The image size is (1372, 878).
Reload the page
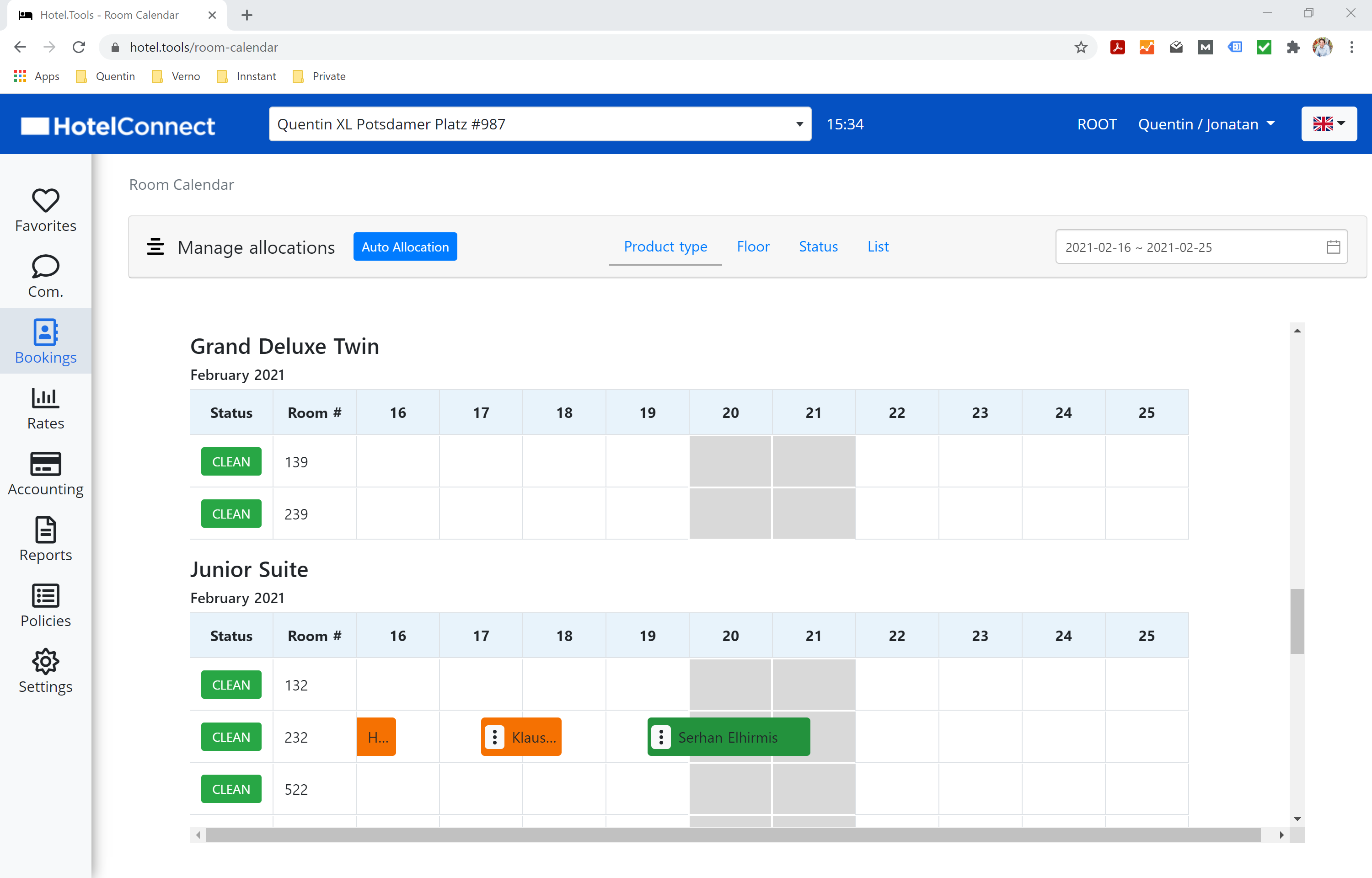[x=79, y=47]
